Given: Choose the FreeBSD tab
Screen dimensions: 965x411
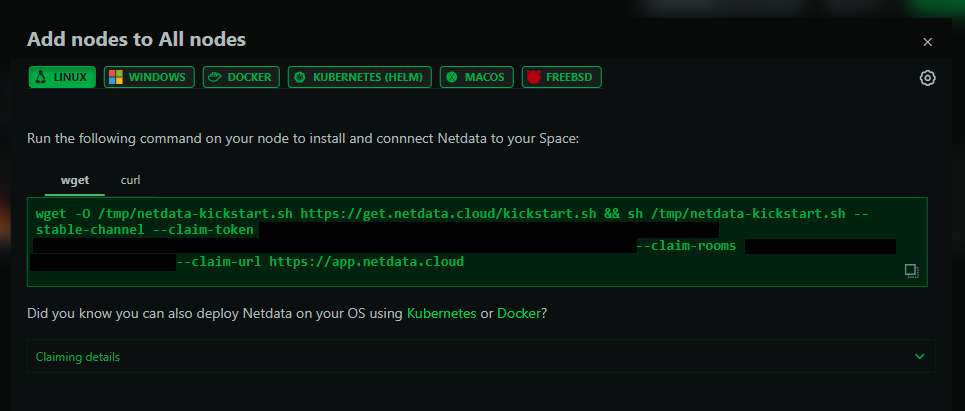Looking at the screenshot, I should (x=561, y=78).
